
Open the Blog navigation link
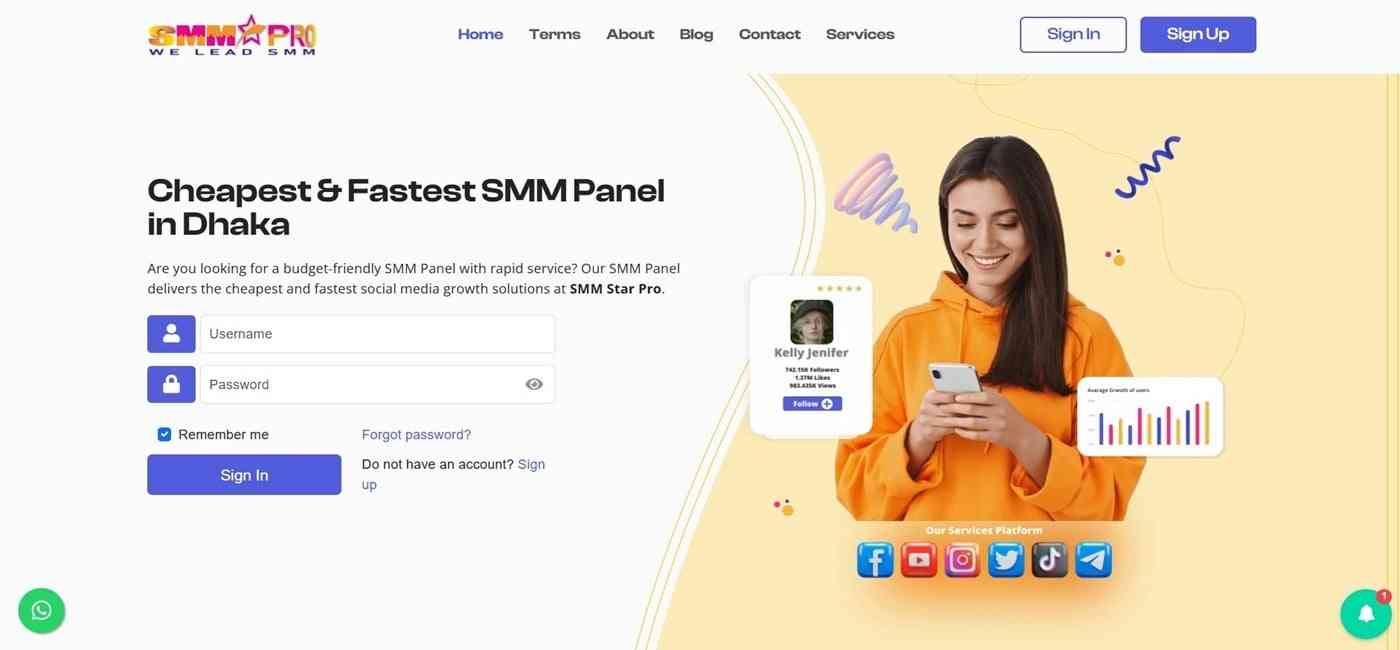coord(696,34)
